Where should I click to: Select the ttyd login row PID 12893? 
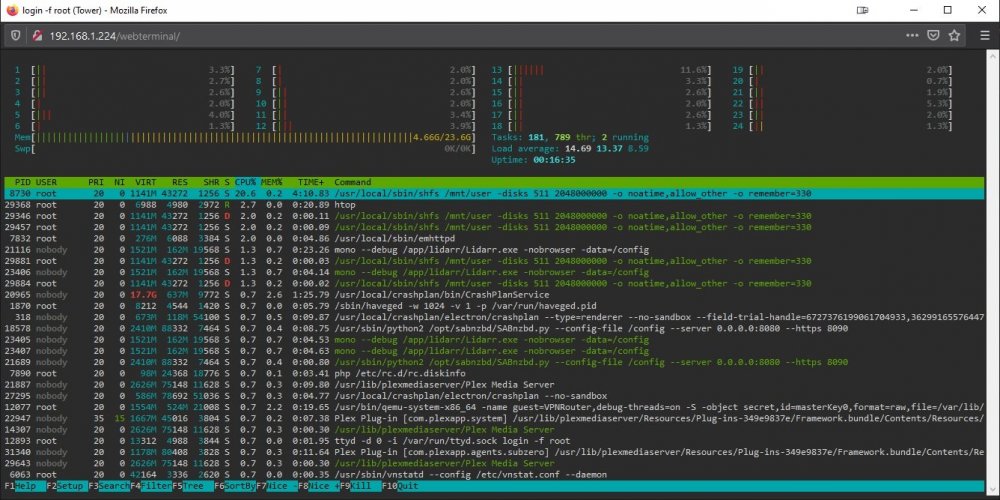(494, 441)
